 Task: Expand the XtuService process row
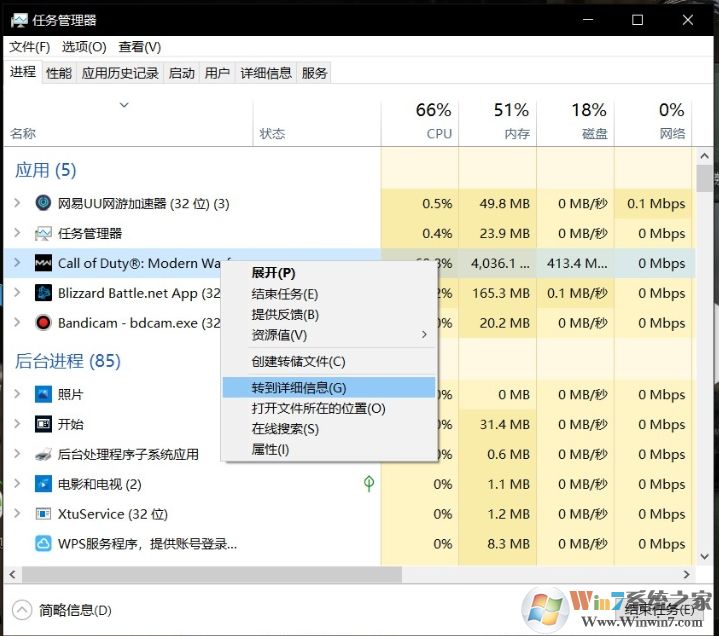[16, 514]
